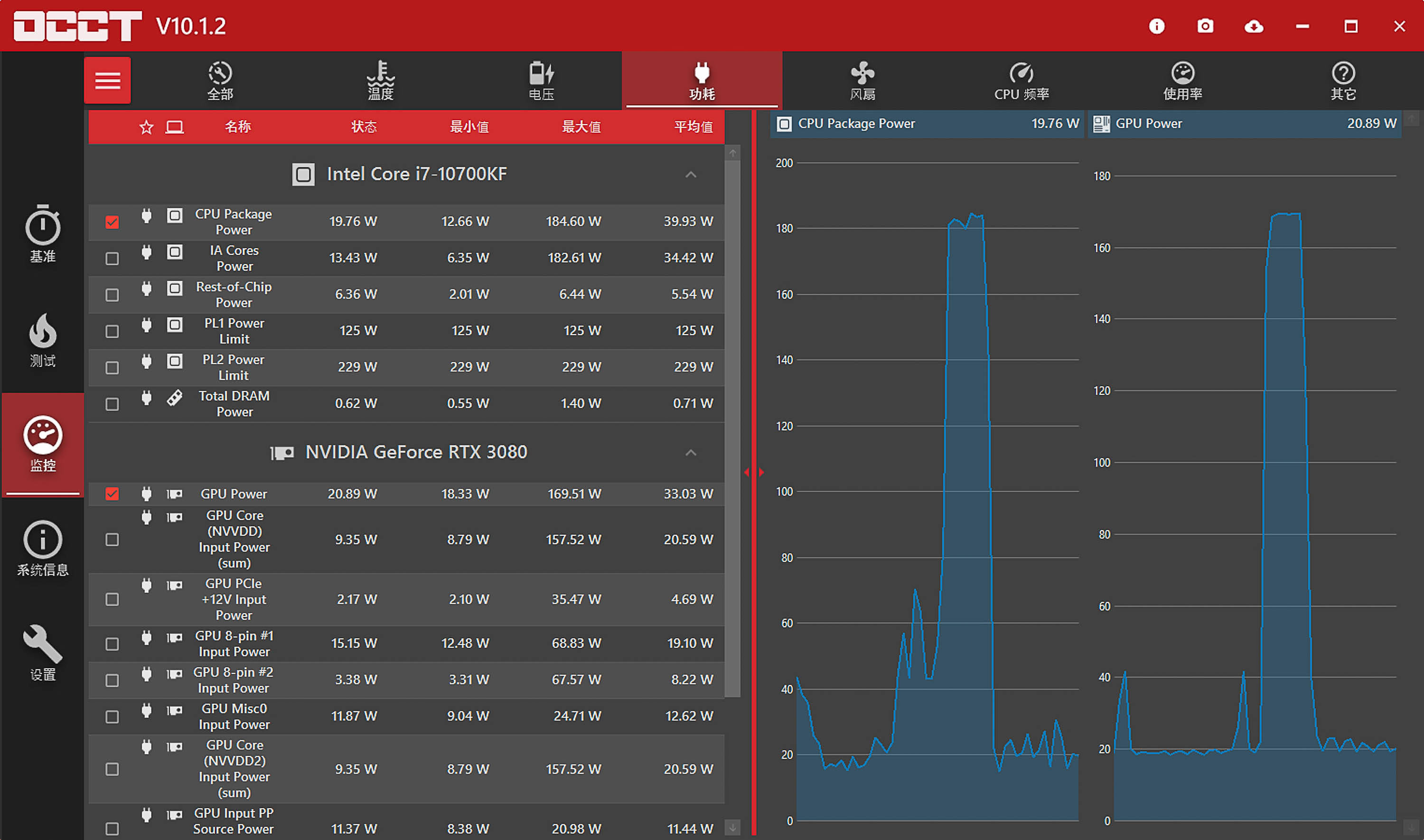The height and width of the screenshot is (840, 1424).
Task: Click the screenshot camera icon
Action: click(x=1205, y=26)
